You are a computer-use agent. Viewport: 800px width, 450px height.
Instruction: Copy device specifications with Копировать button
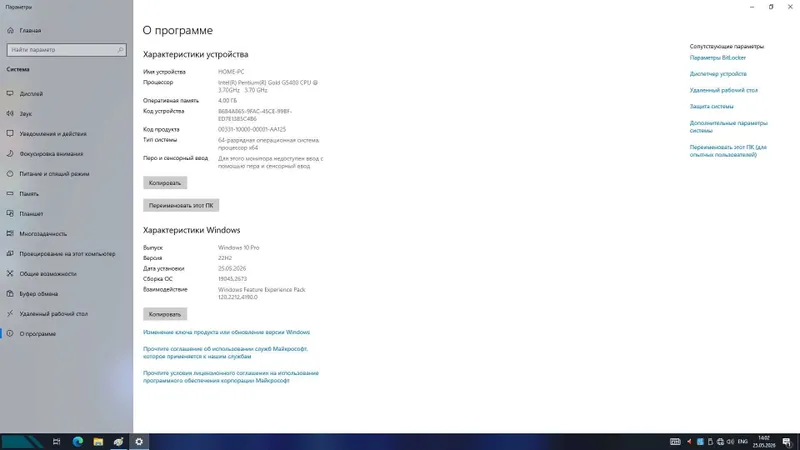(x=165, y=183)
